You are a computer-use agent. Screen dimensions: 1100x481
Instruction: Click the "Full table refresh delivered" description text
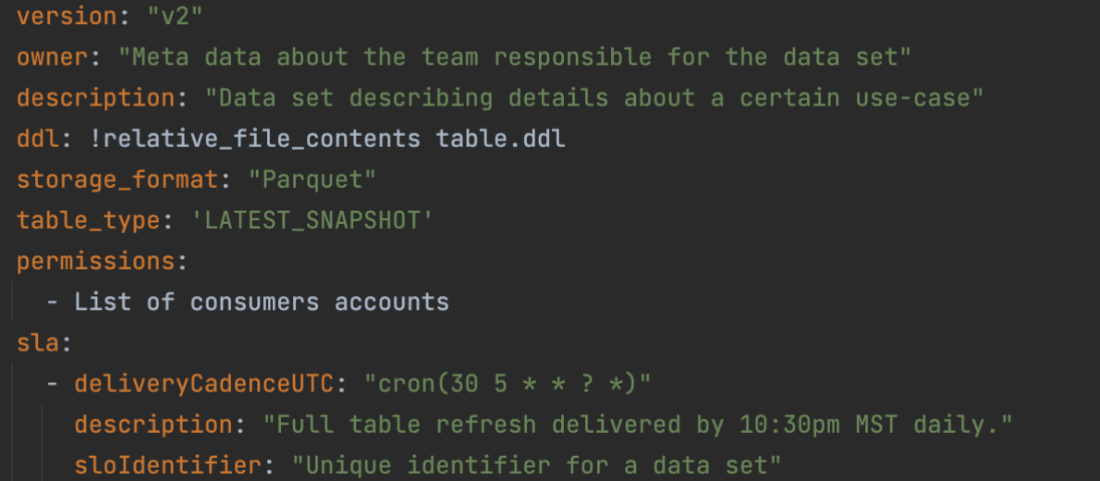638,424
